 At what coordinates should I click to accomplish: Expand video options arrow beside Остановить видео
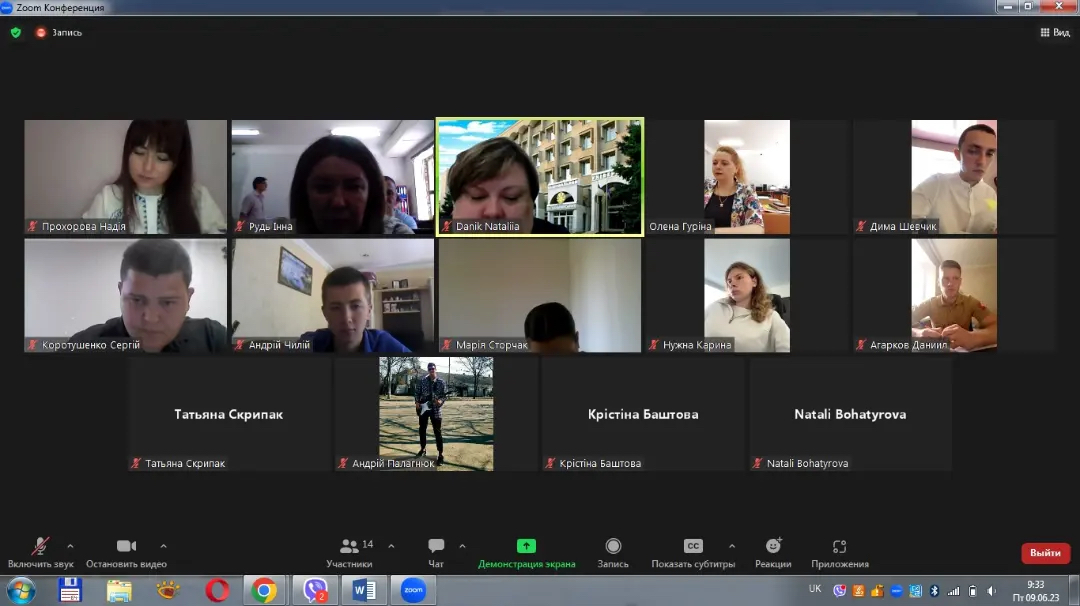163,546
